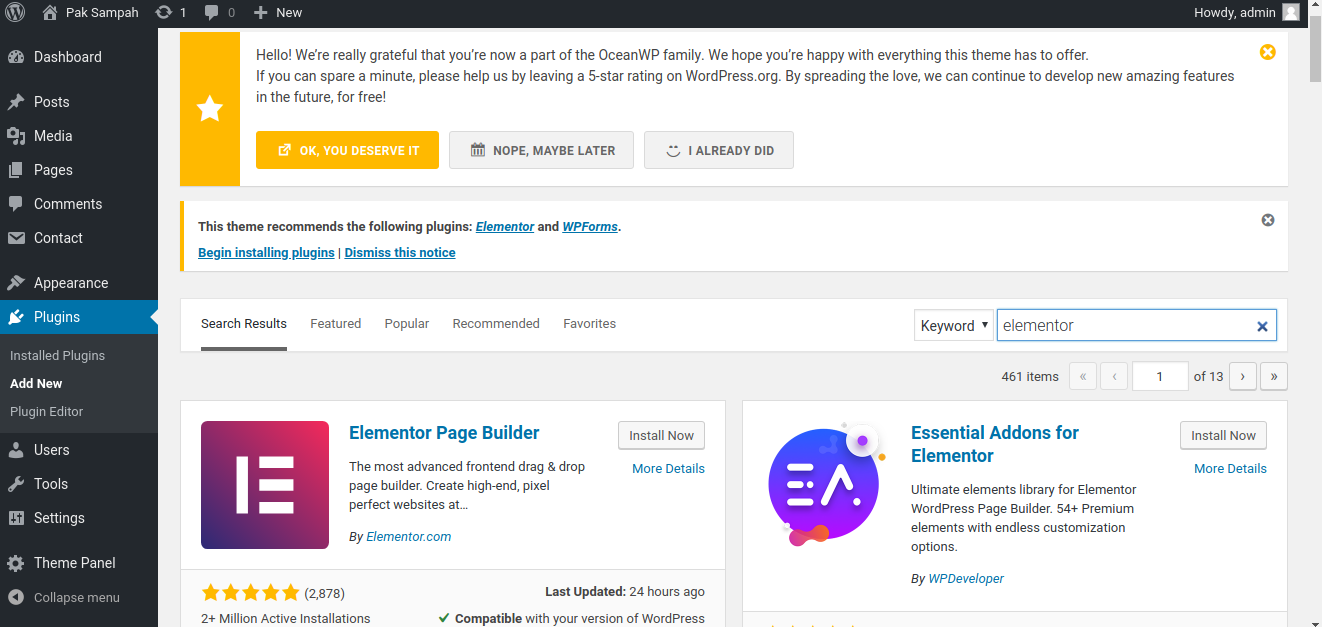Open Appearance in the sidebar menu
This screenshot has width=1322, height=627.
(x=70, y=283)
